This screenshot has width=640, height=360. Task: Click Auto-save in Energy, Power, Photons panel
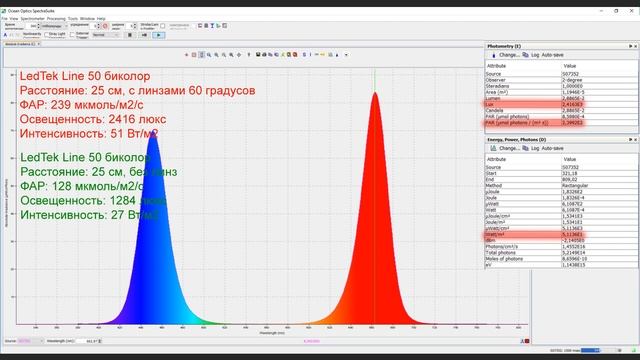552,148
